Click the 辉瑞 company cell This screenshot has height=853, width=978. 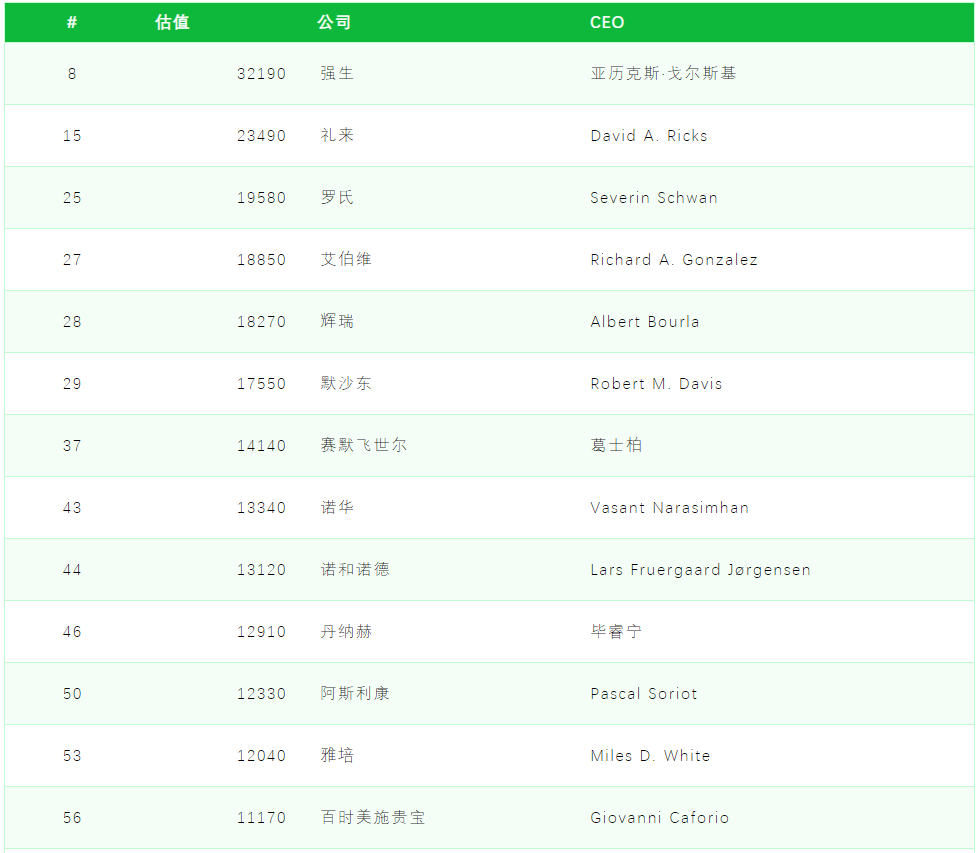[x=337, y=321]
